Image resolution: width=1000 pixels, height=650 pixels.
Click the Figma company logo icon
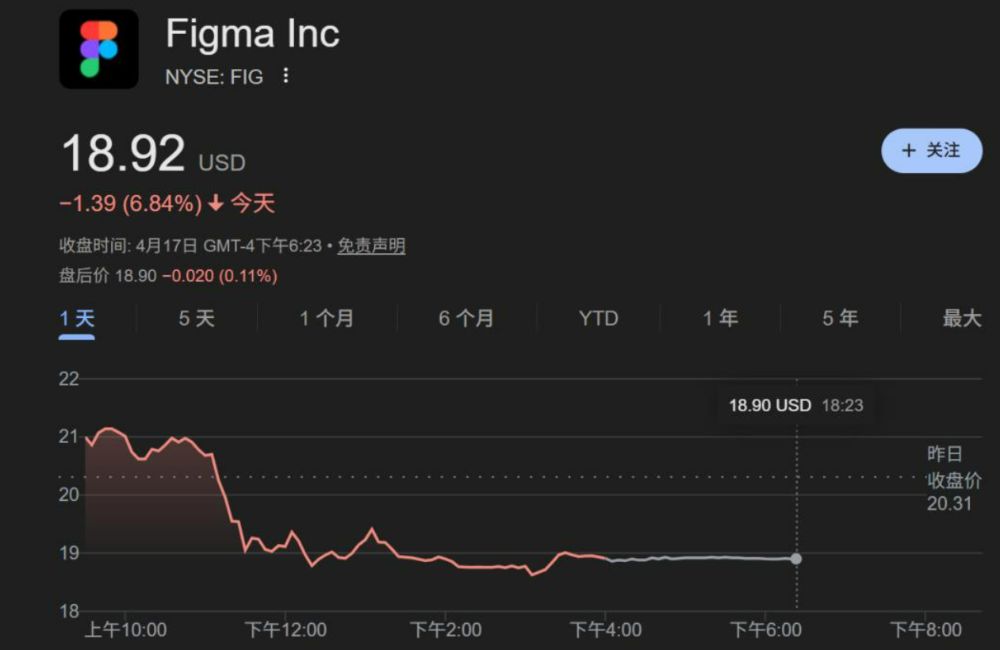(x=98, y=49)
